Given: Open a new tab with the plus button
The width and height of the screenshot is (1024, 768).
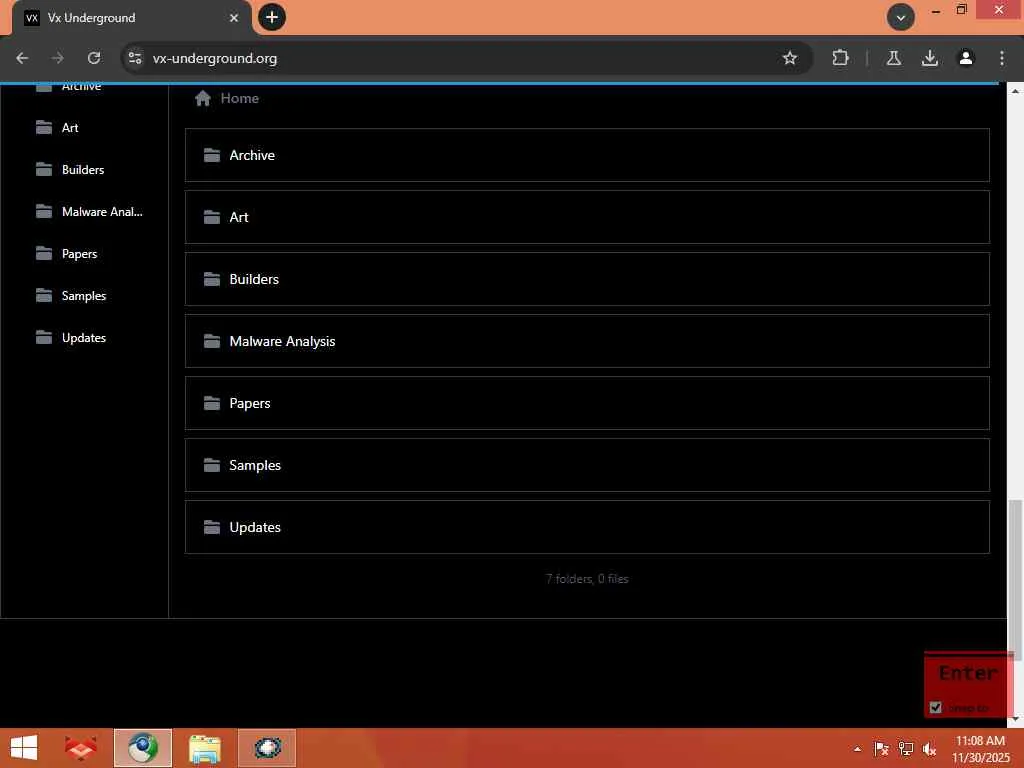Looking at the screenshot, I should click(x=272, y=17).
